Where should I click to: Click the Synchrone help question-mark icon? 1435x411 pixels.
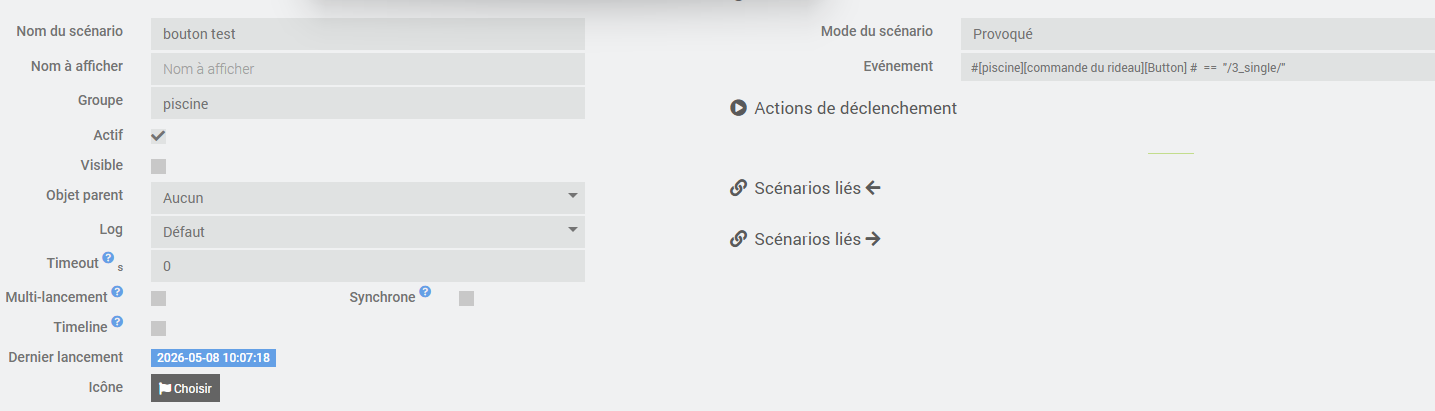click(425, 292)
